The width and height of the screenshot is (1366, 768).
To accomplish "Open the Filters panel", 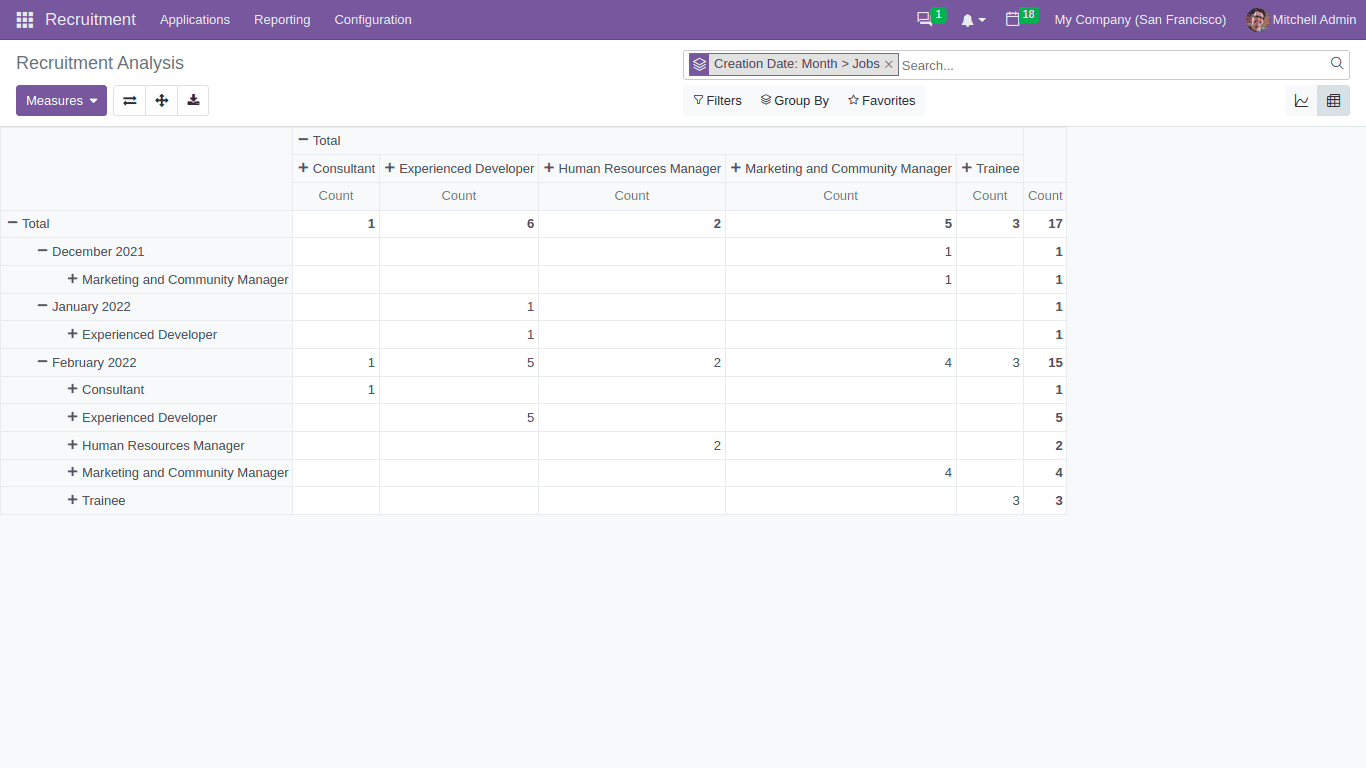I will pyautogui.click(x=717, y=100).
